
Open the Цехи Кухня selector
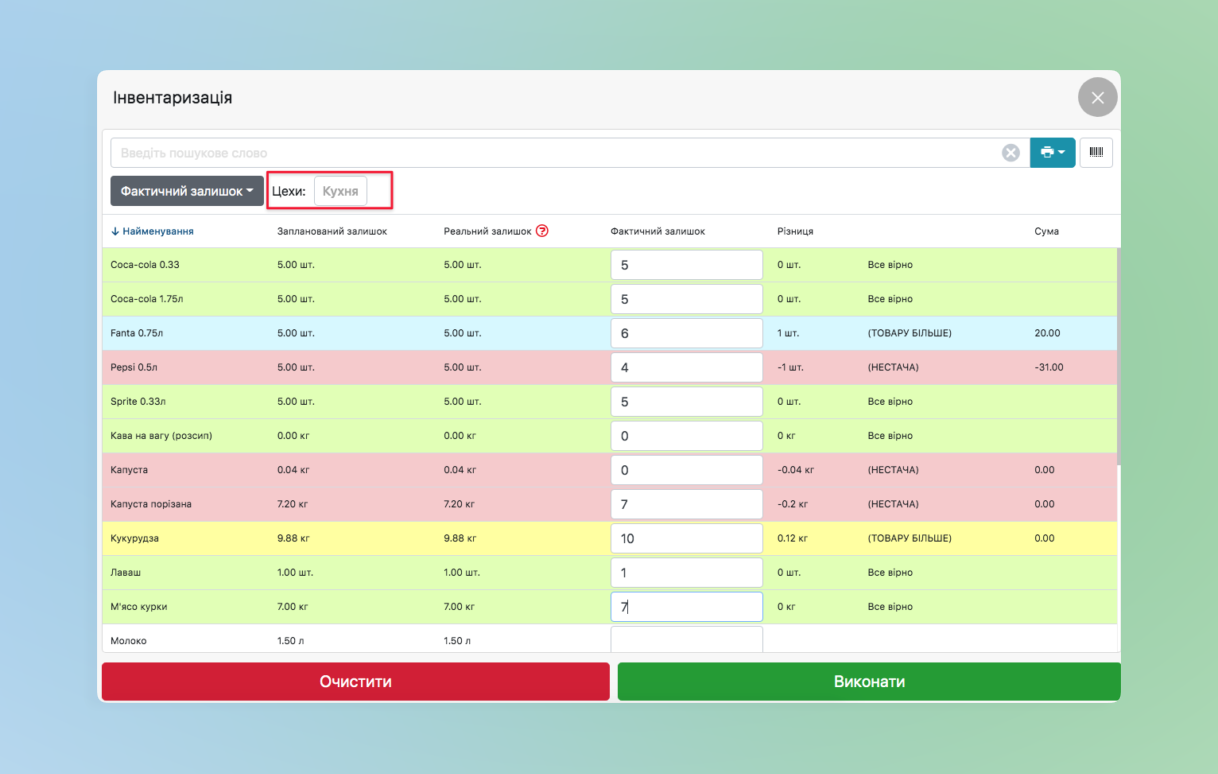tap(340, 191)
